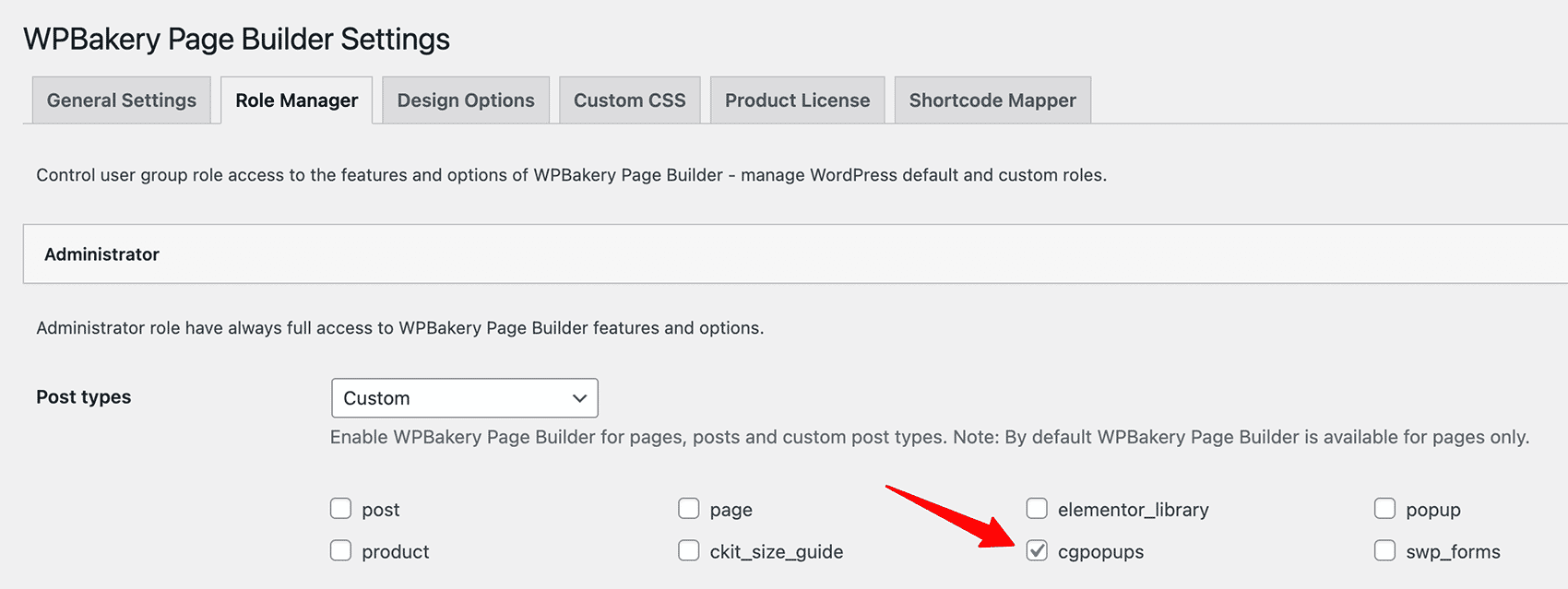Viewport: 1568px width, 589px height.
Task: Open the Custom CSS tab
Action: tap(630, 100)
